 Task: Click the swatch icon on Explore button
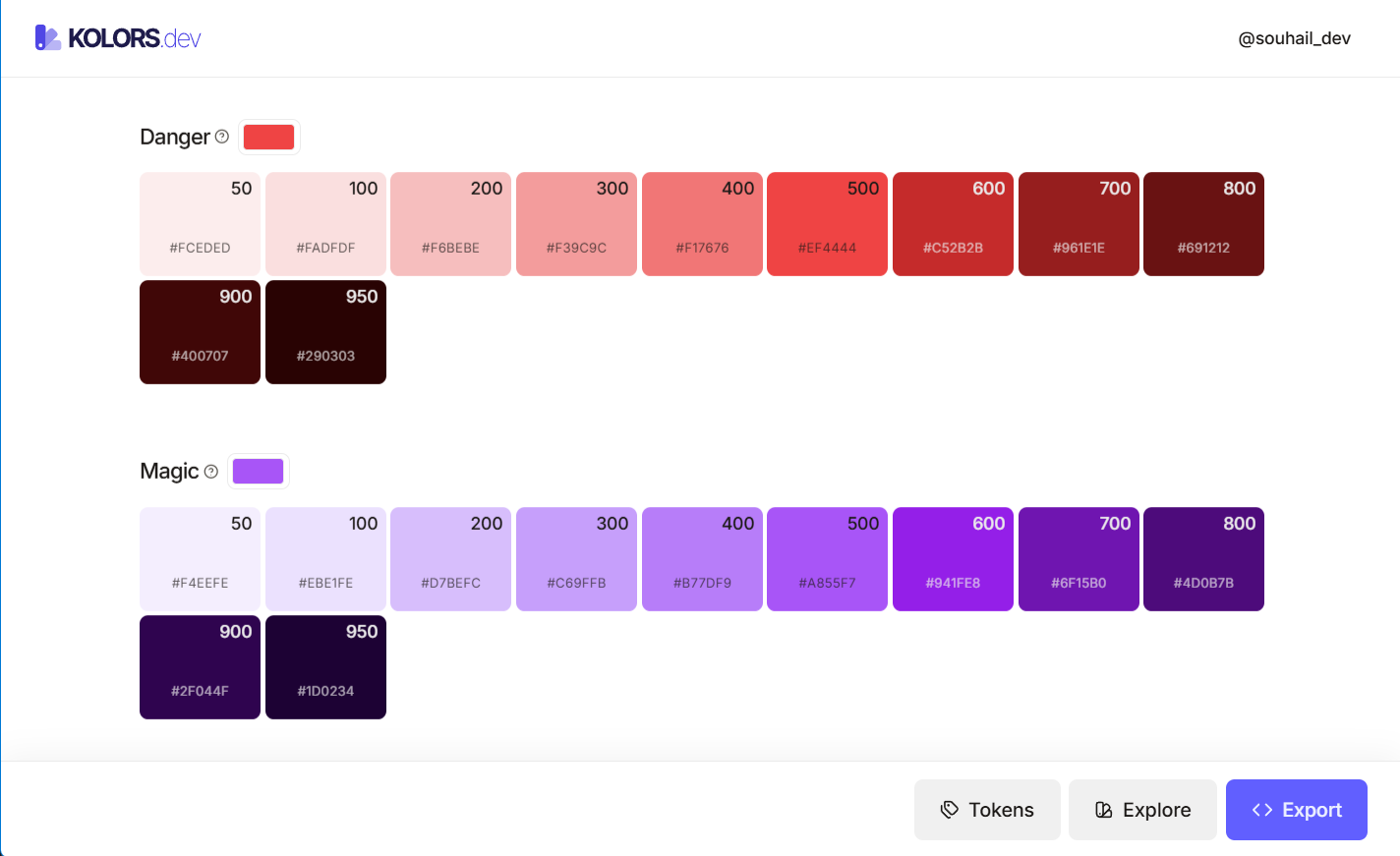[1104, 810]
